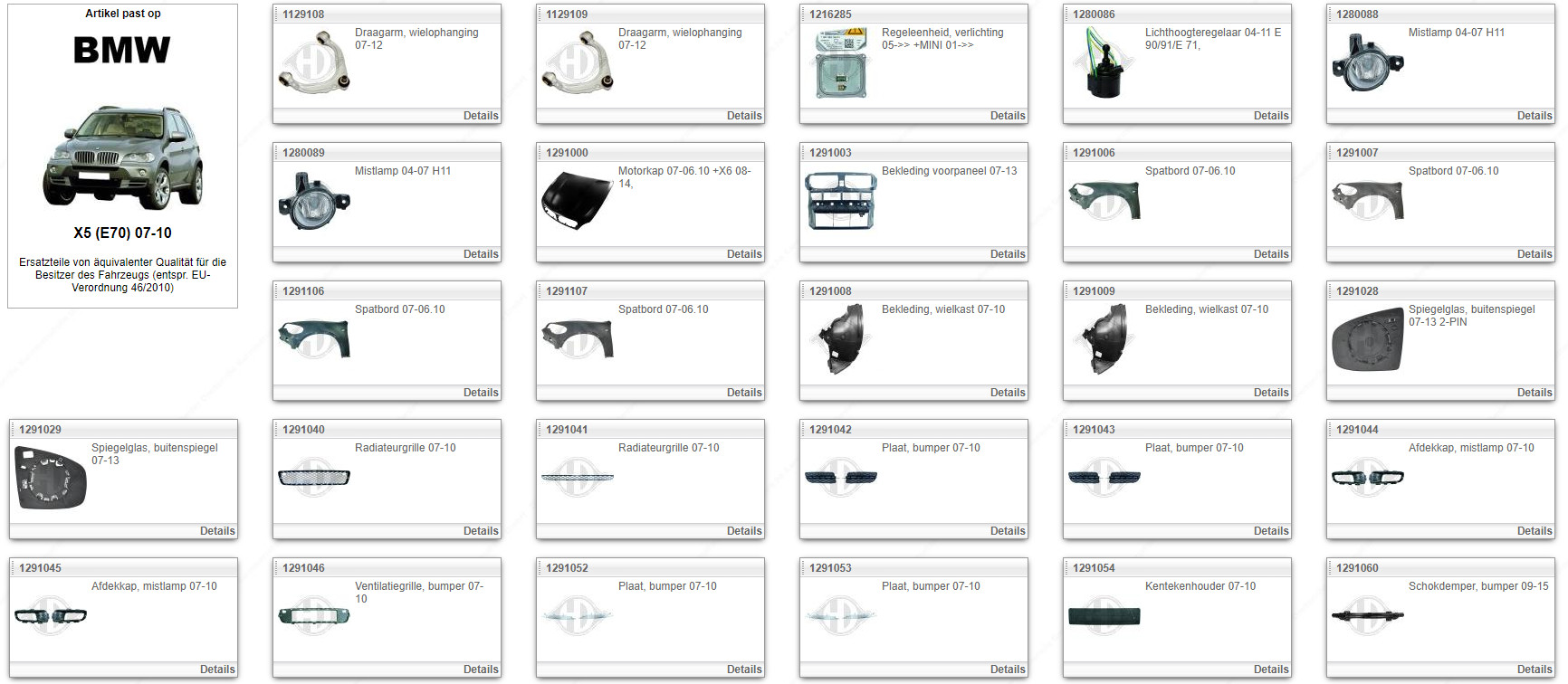Viewport: 1568px width, 684px height.
Task: Open the wishbone thumbnail for item 1129109
Action: [578, 62]
